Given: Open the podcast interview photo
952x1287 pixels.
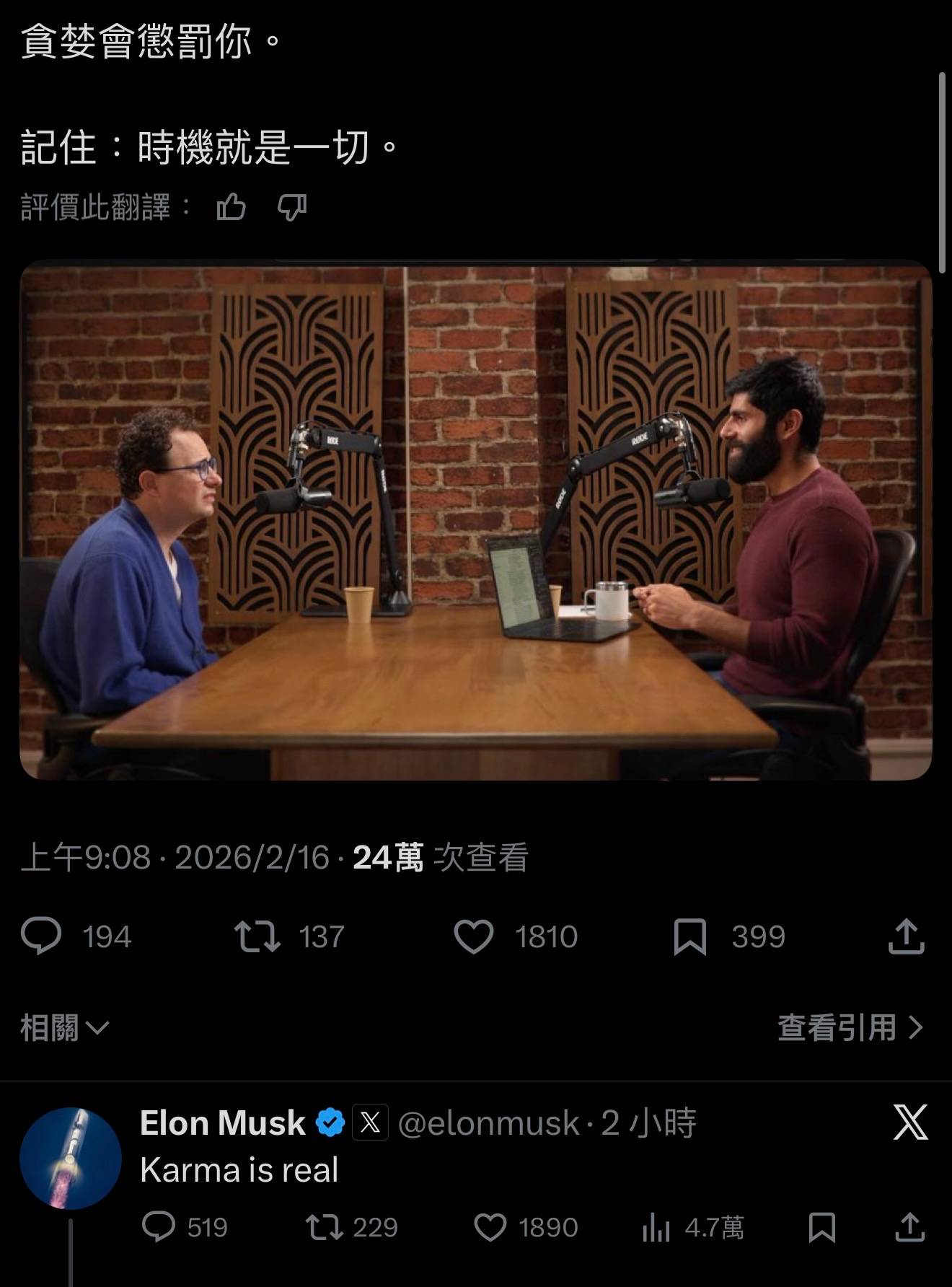Looking at the screenshot, I should (x=476, y=519).
